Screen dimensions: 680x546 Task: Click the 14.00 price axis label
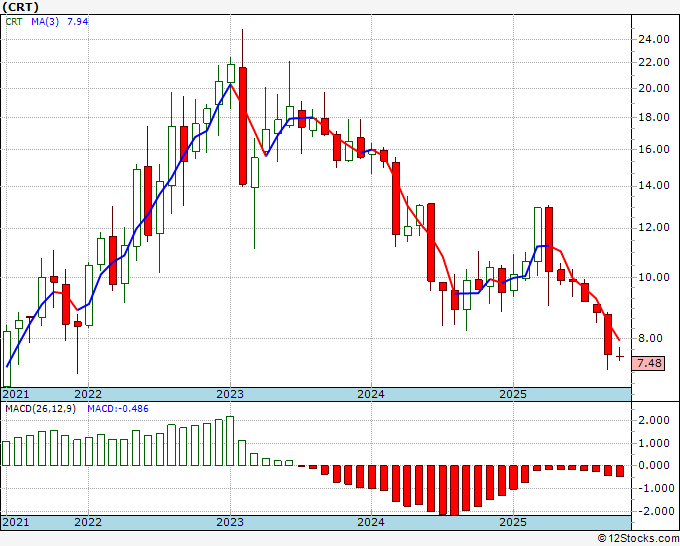[654, 186]
